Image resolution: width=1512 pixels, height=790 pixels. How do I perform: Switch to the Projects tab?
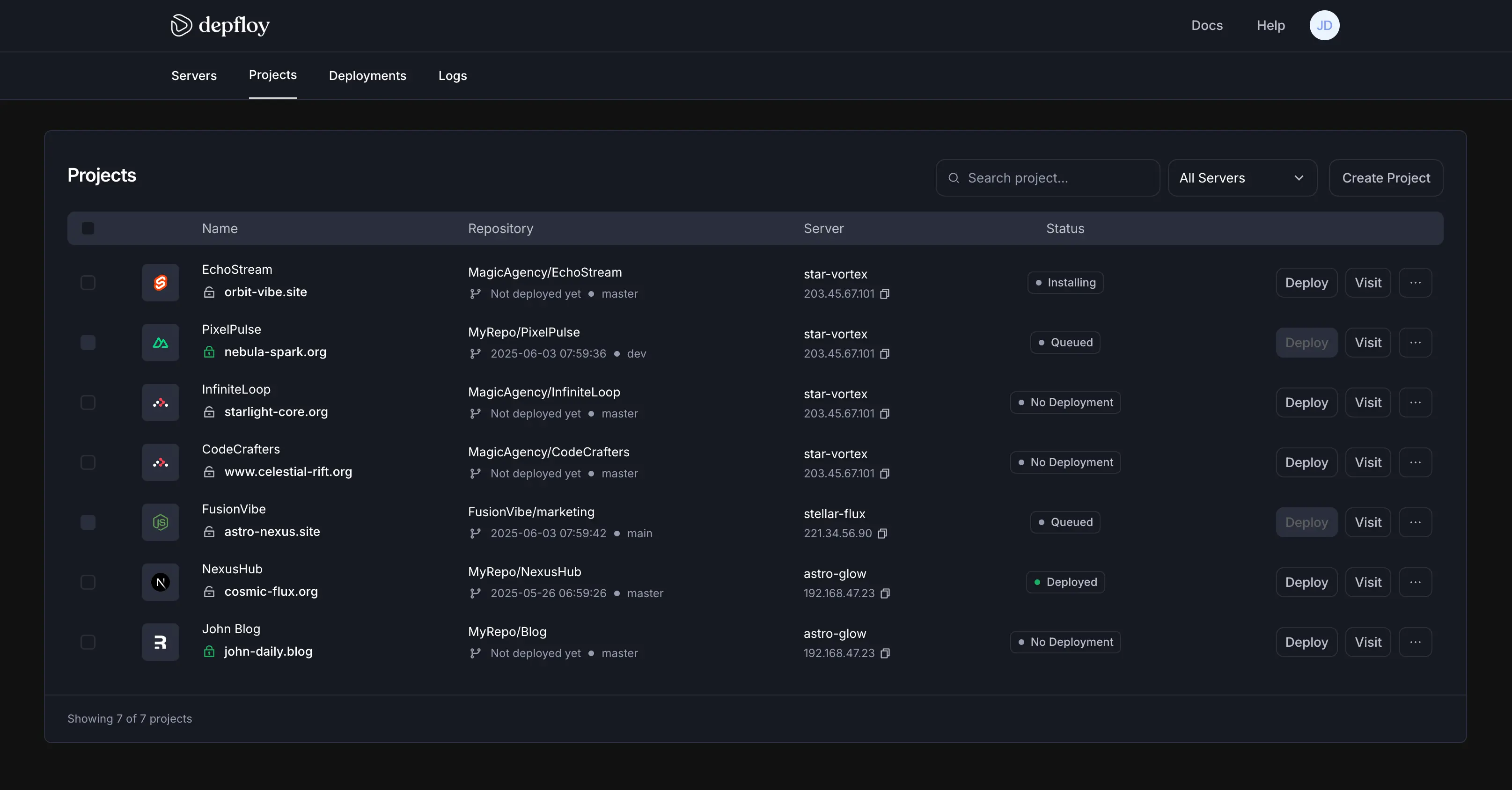[273, 75]
